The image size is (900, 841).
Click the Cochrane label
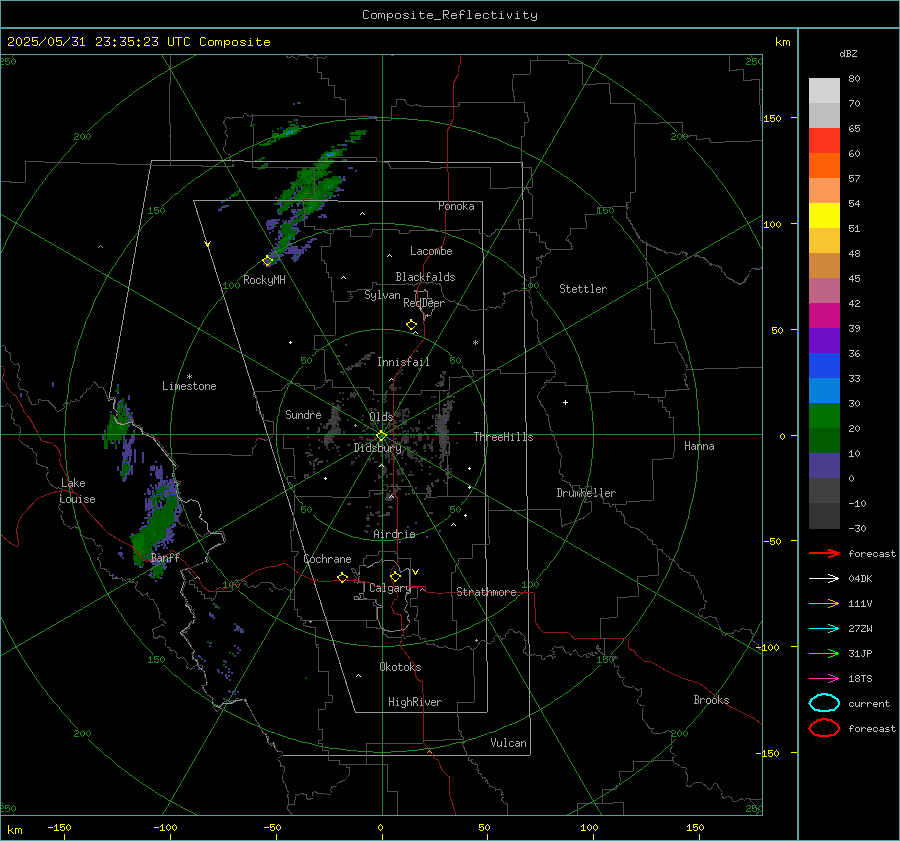pyautogui.click(x=327, y=559)
